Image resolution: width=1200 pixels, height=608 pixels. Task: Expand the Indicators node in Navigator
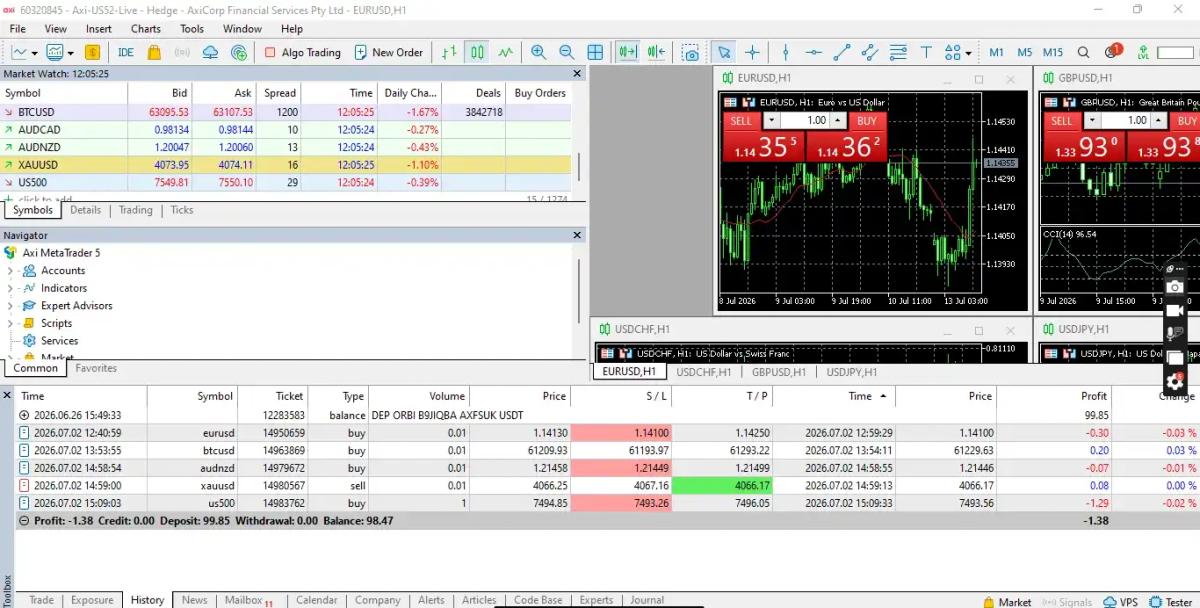tap(10, 288)
